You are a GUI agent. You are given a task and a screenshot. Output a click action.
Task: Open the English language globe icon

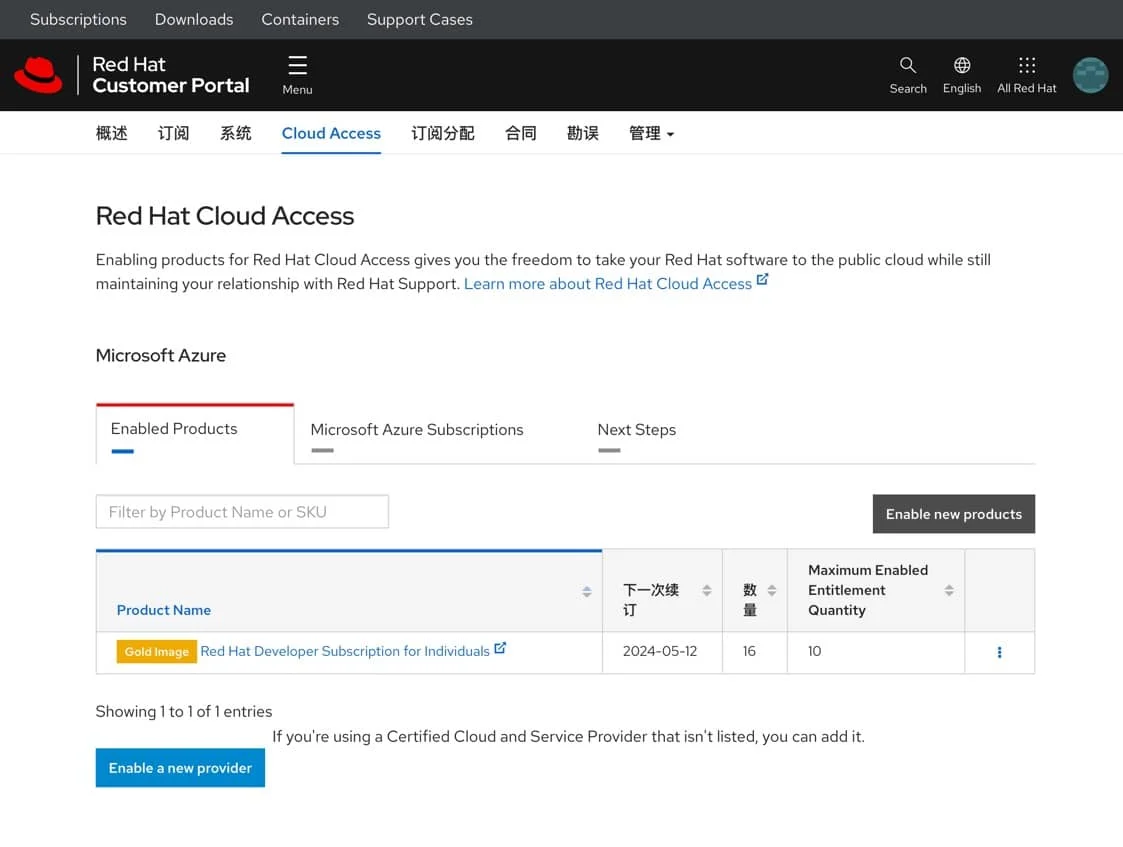click(x=961, y=66)
